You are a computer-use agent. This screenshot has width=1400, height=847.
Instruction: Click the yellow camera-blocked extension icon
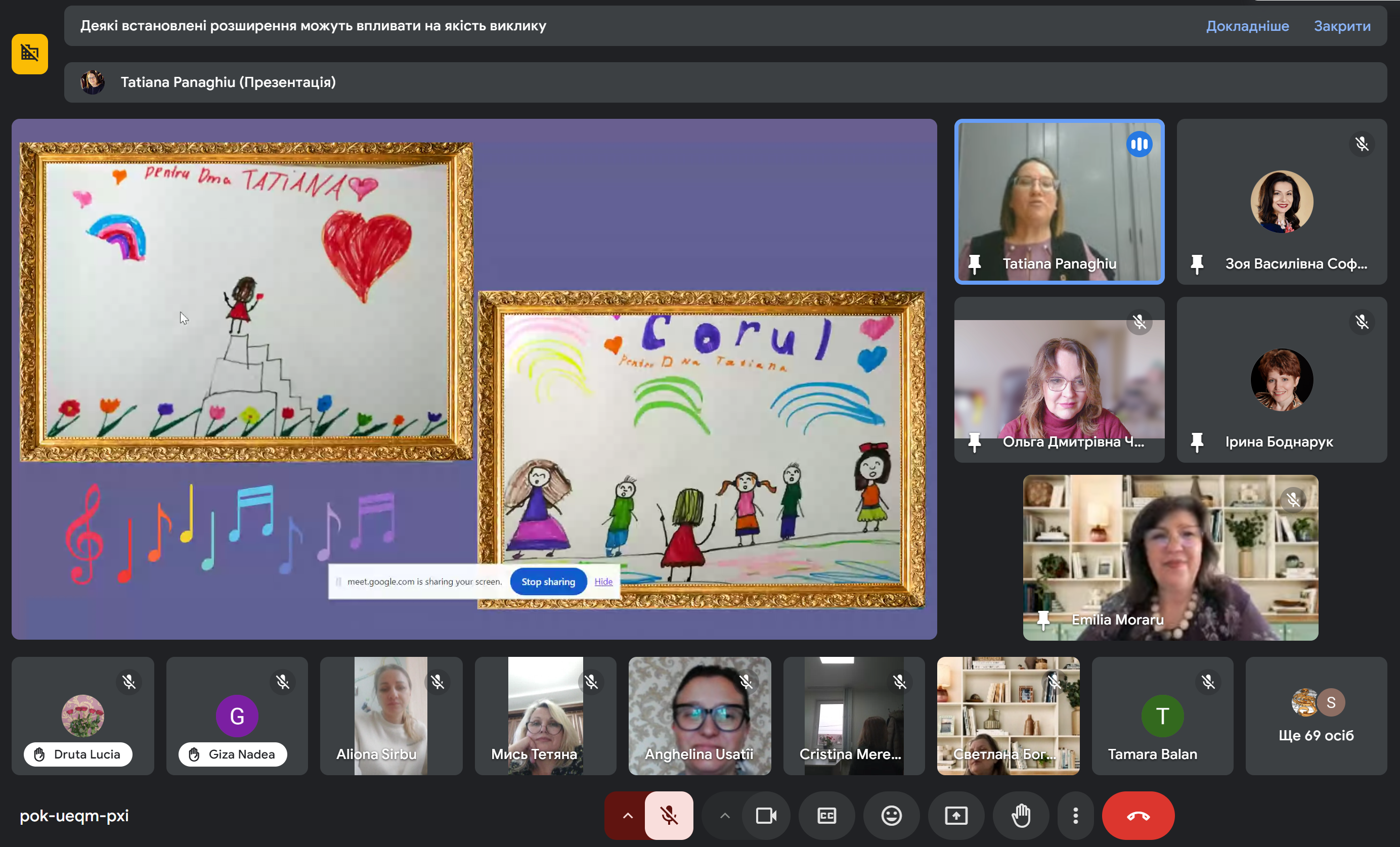[x=29, y=54]
